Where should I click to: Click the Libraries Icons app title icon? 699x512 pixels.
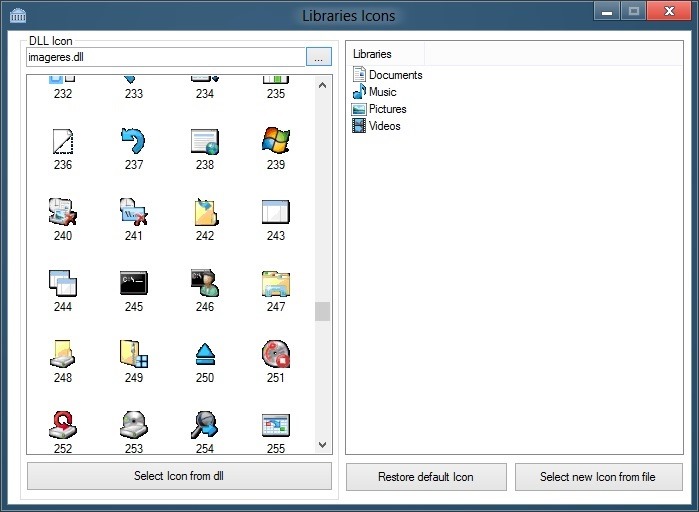pyautogui.click(x=18, y=16)
